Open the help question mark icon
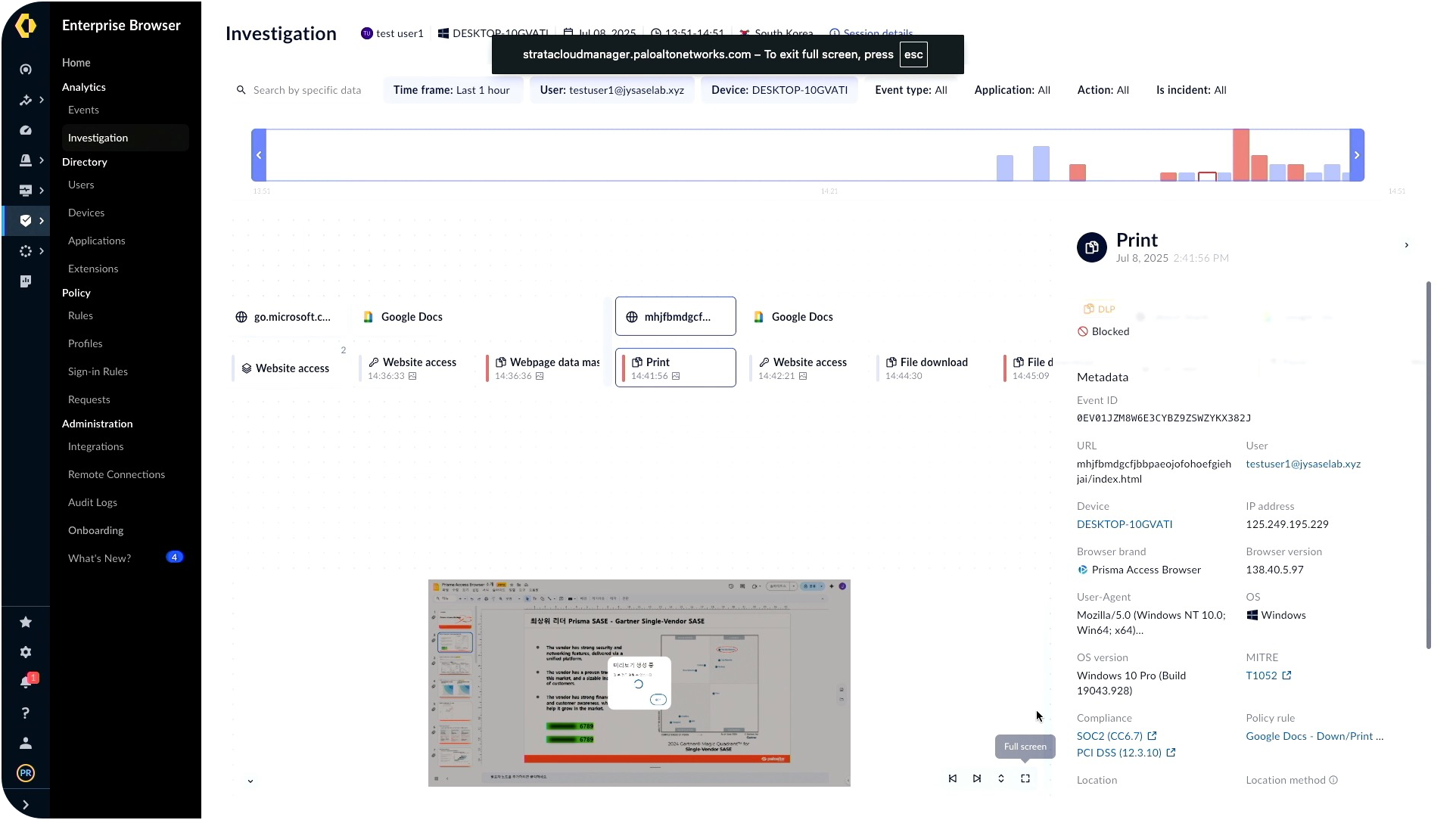Screen dimensions: 1456x820 coord(26,713)
